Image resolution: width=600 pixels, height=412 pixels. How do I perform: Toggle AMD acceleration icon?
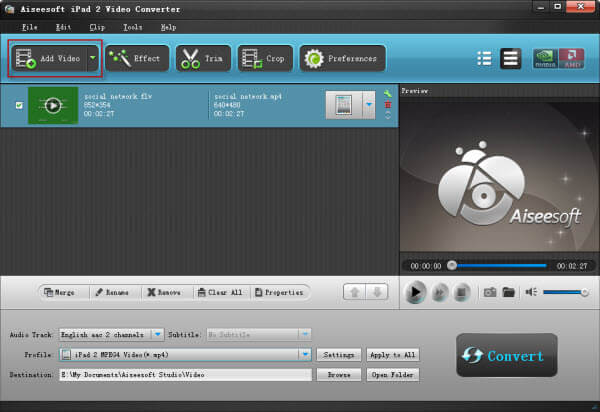coord(572,59)
